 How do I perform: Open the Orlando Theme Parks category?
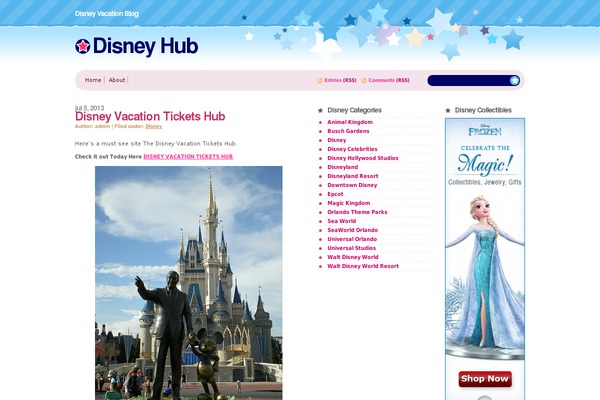pyautogui.click(x=357, y=212)
